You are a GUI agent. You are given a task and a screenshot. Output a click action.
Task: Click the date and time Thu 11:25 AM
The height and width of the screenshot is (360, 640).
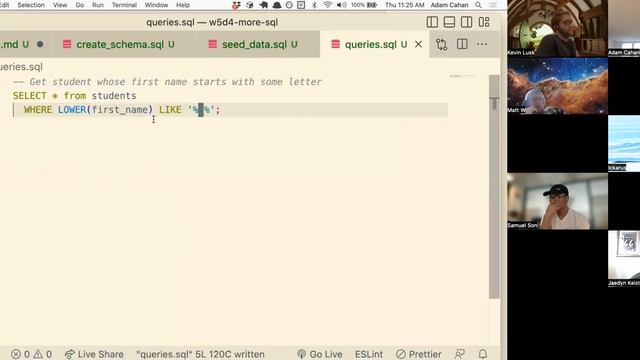point(404,5)
